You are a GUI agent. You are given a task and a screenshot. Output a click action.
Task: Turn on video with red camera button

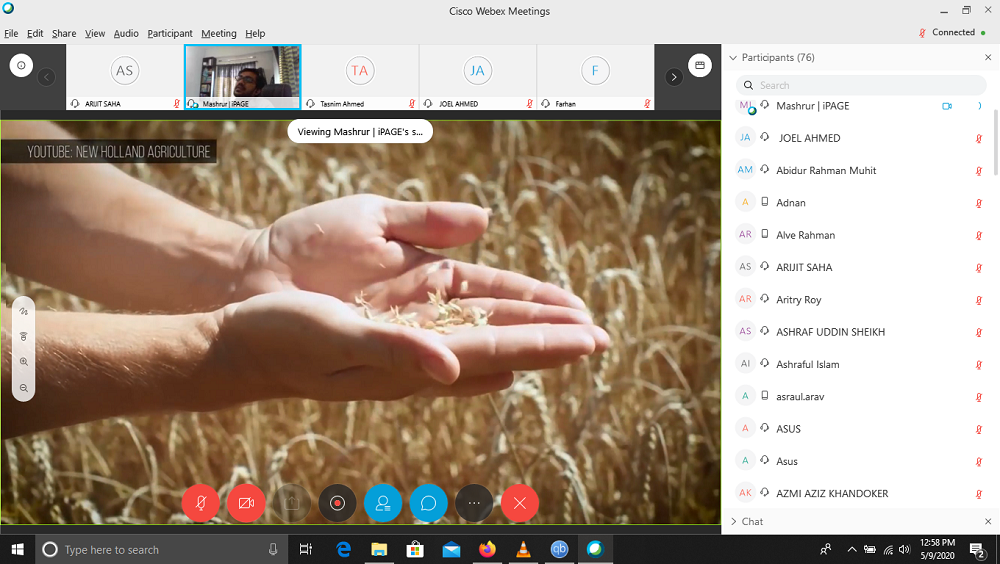click(x=246, y=503)
